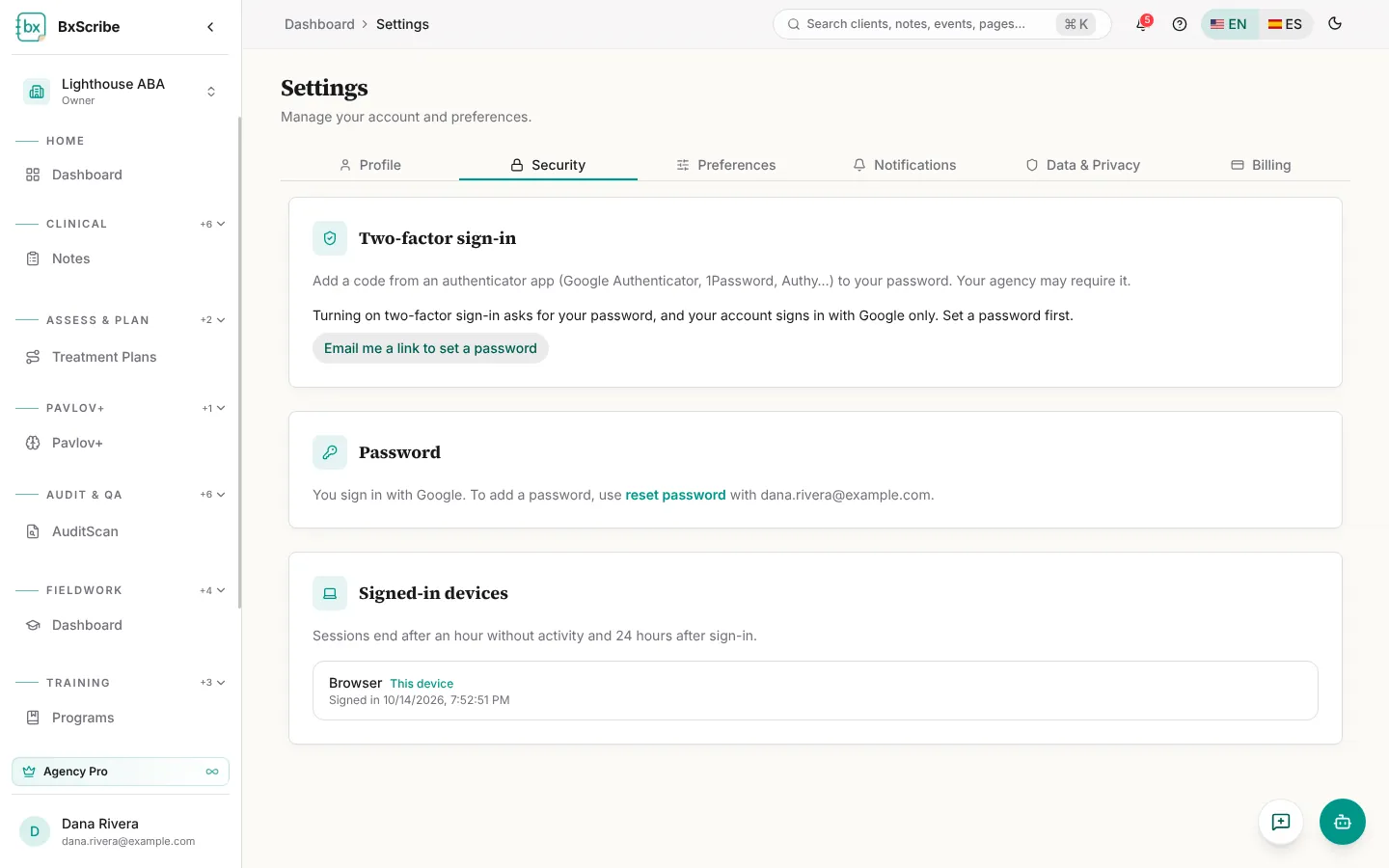Expand the Fieldwork section
1389x868 pixels.
click(213, 590)
